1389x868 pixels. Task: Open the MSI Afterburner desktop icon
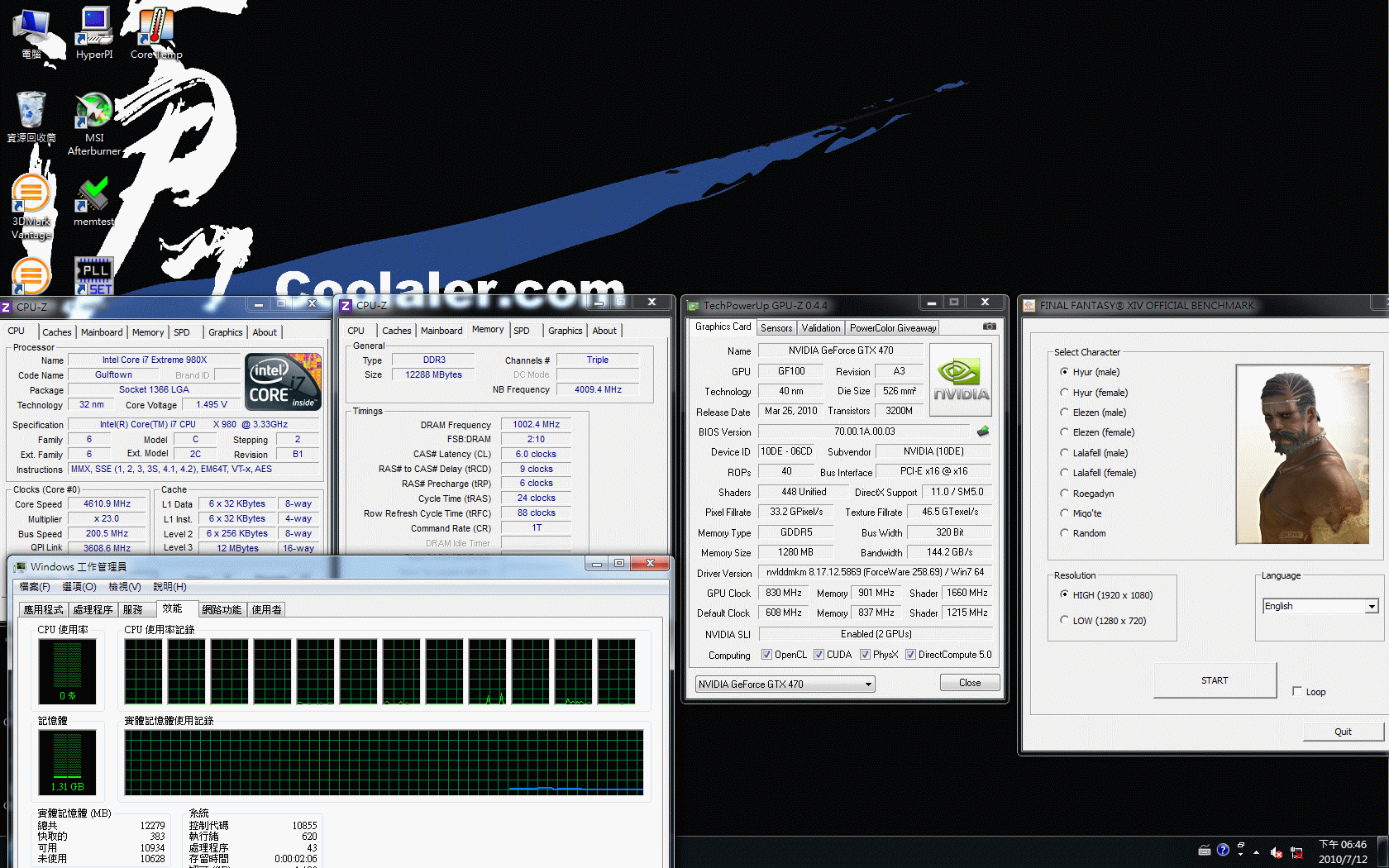tap(94, 123)
